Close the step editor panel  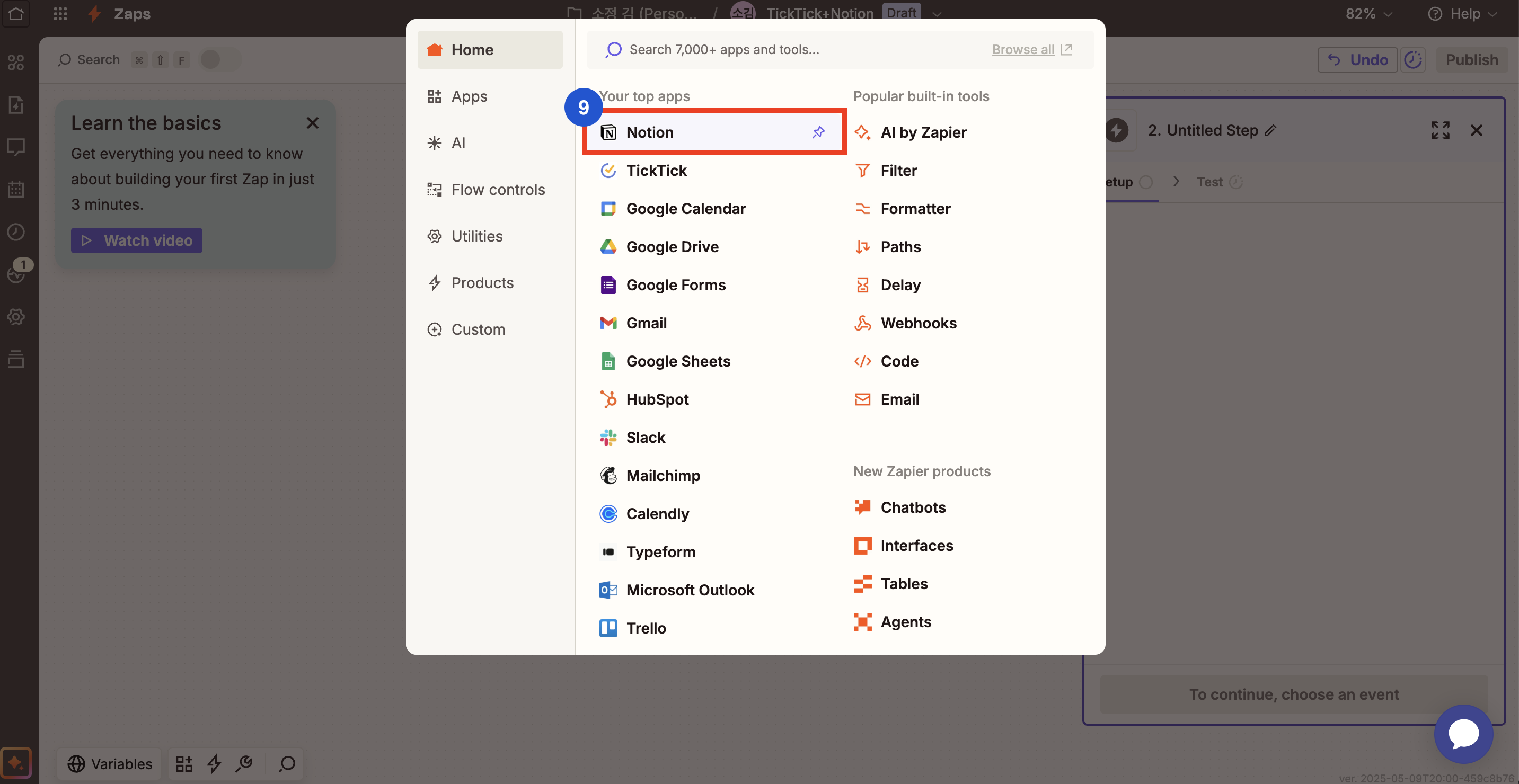(1476, 130)
